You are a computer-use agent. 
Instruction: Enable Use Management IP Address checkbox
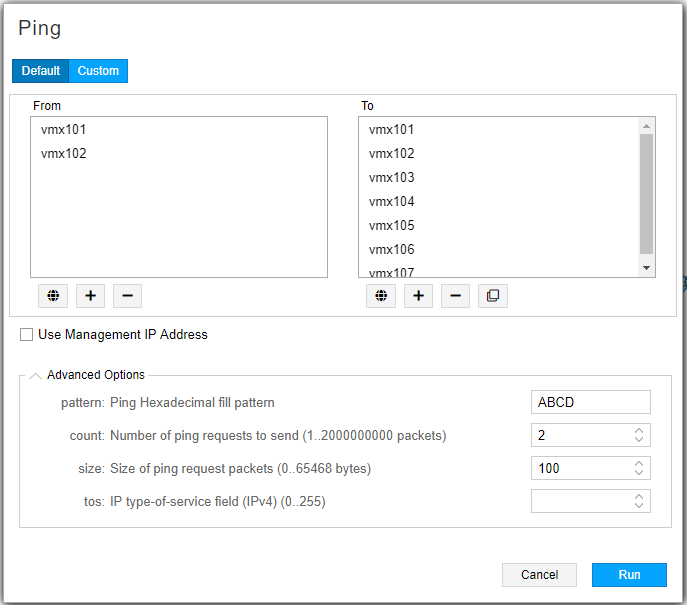point(27,335)
